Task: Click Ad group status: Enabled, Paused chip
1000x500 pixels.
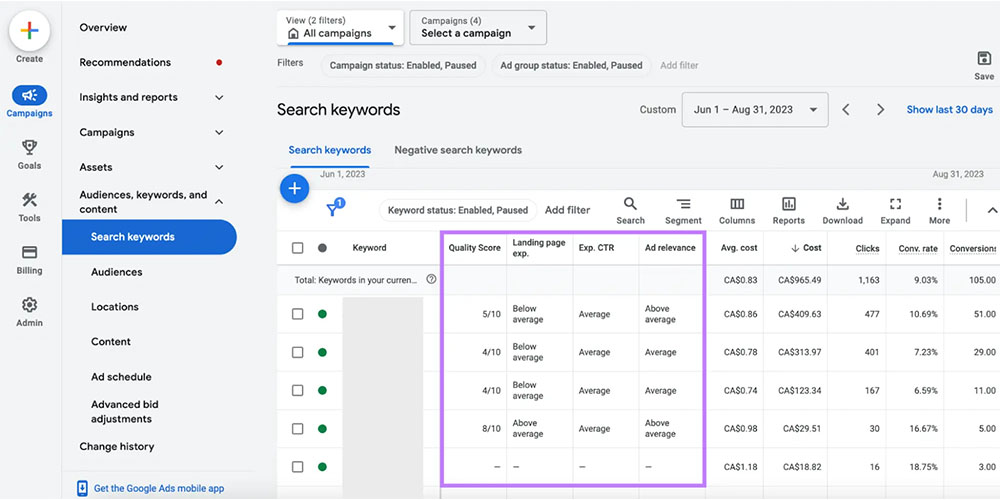Action: [571, 65]
